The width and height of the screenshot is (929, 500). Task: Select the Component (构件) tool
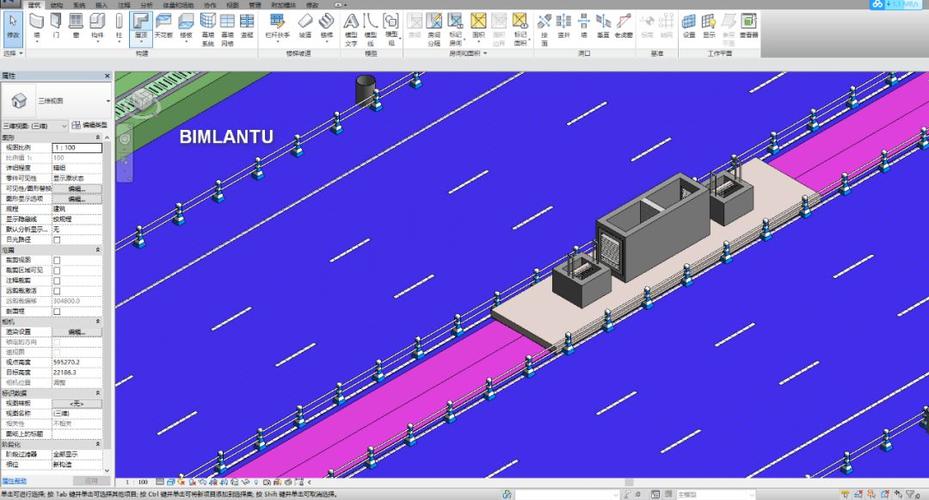coord(97,26)
